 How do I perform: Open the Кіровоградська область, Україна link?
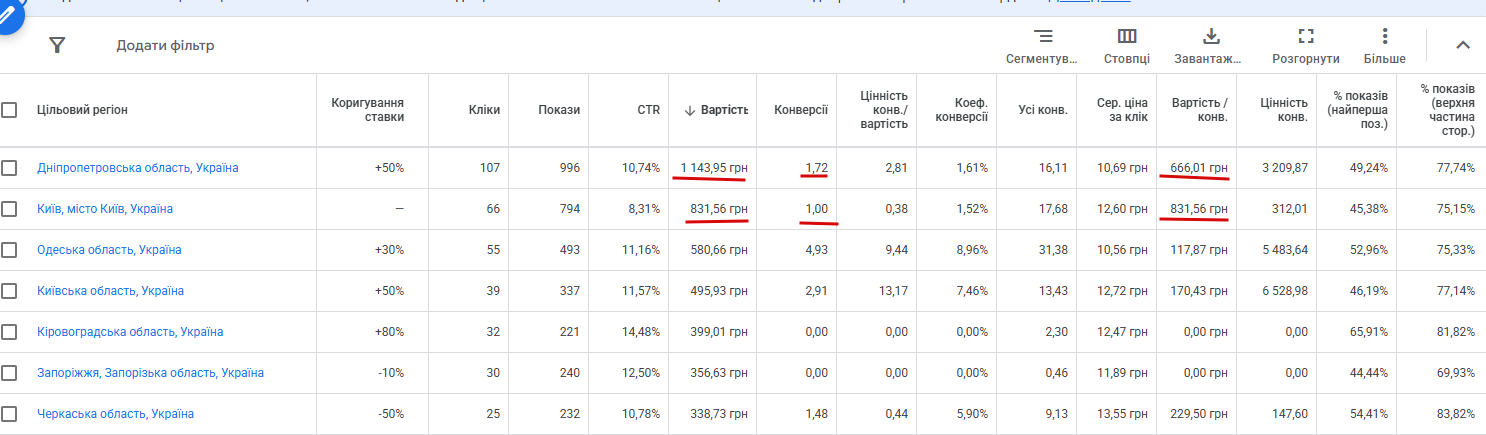(130, 332)
